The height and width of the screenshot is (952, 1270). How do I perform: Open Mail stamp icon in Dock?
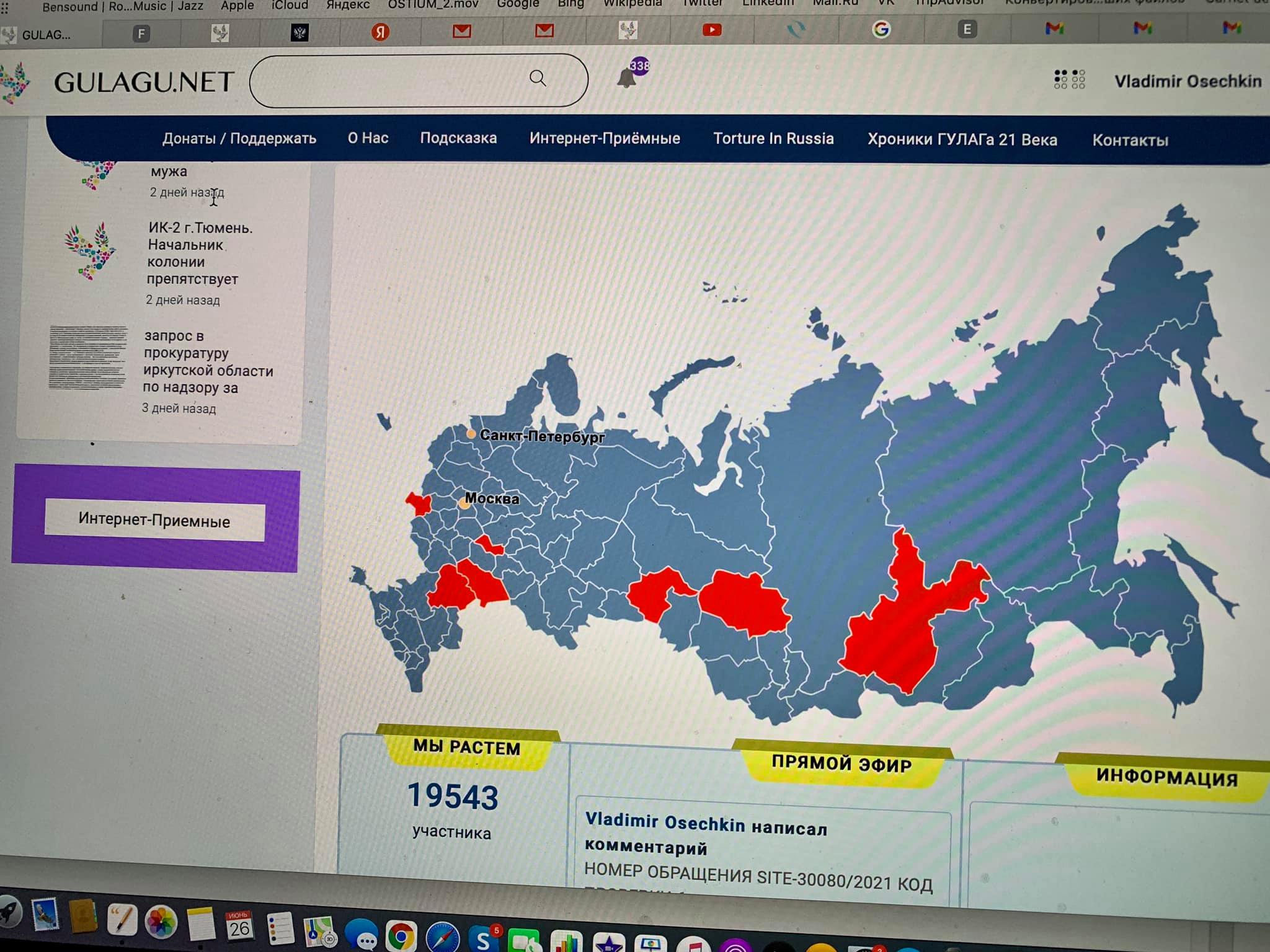pos(45,914)
